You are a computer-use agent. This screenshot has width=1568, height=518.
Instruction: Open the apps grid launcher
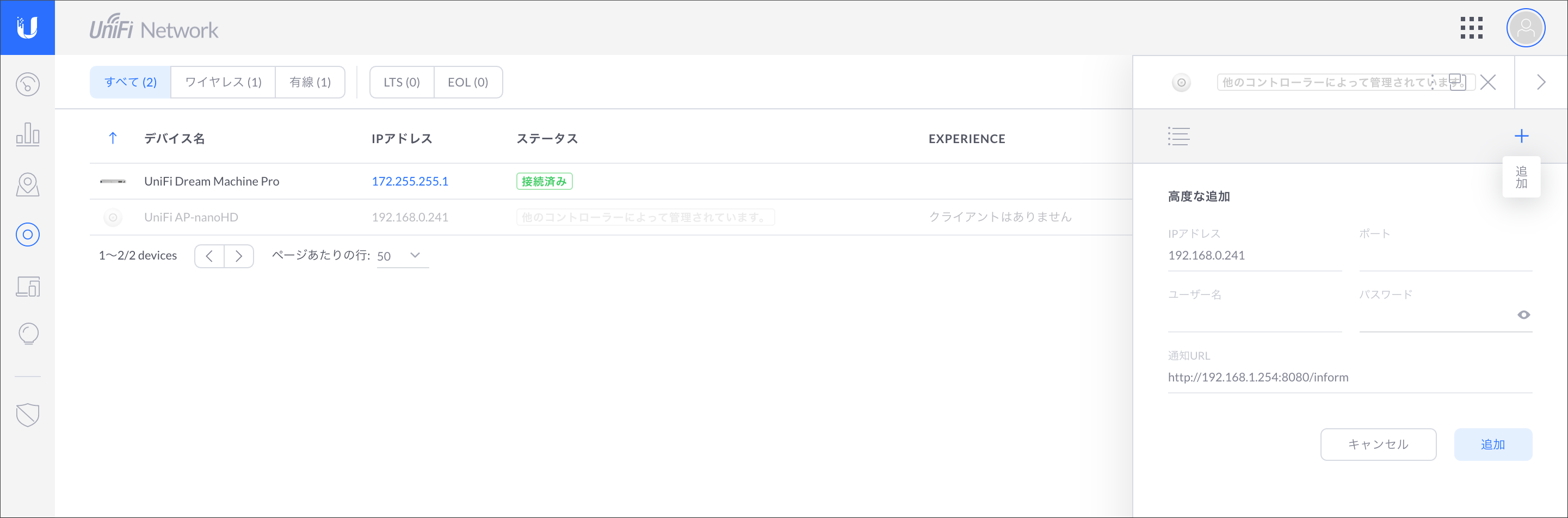[x=1471, y=27]
